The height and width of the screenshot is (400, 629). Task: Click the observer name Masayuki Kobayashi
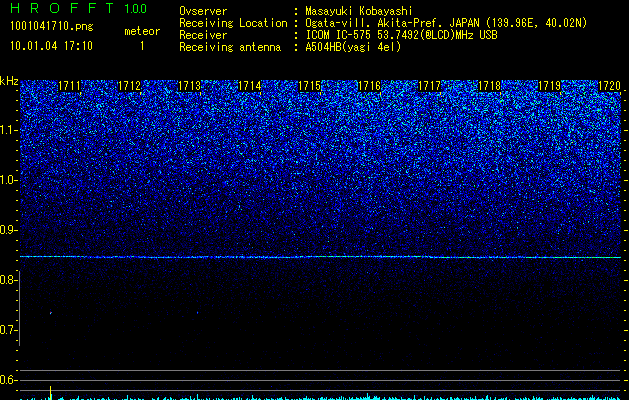click(359, 11)
